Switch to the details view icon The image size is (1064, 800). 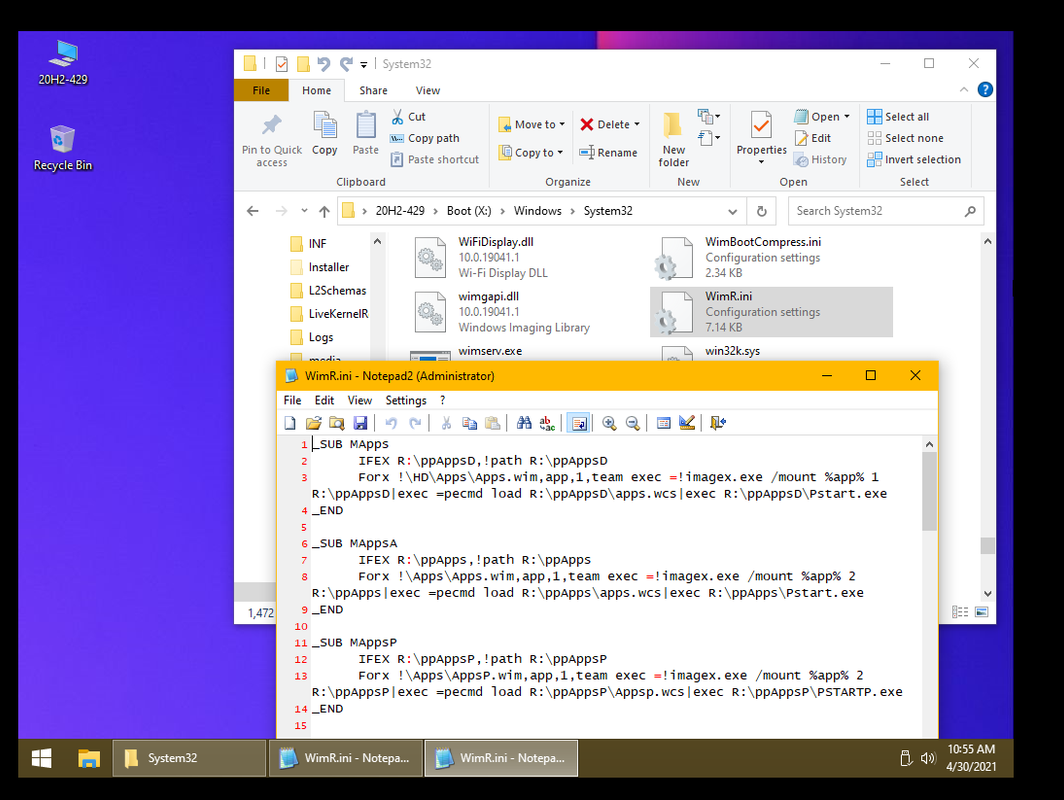960,612
